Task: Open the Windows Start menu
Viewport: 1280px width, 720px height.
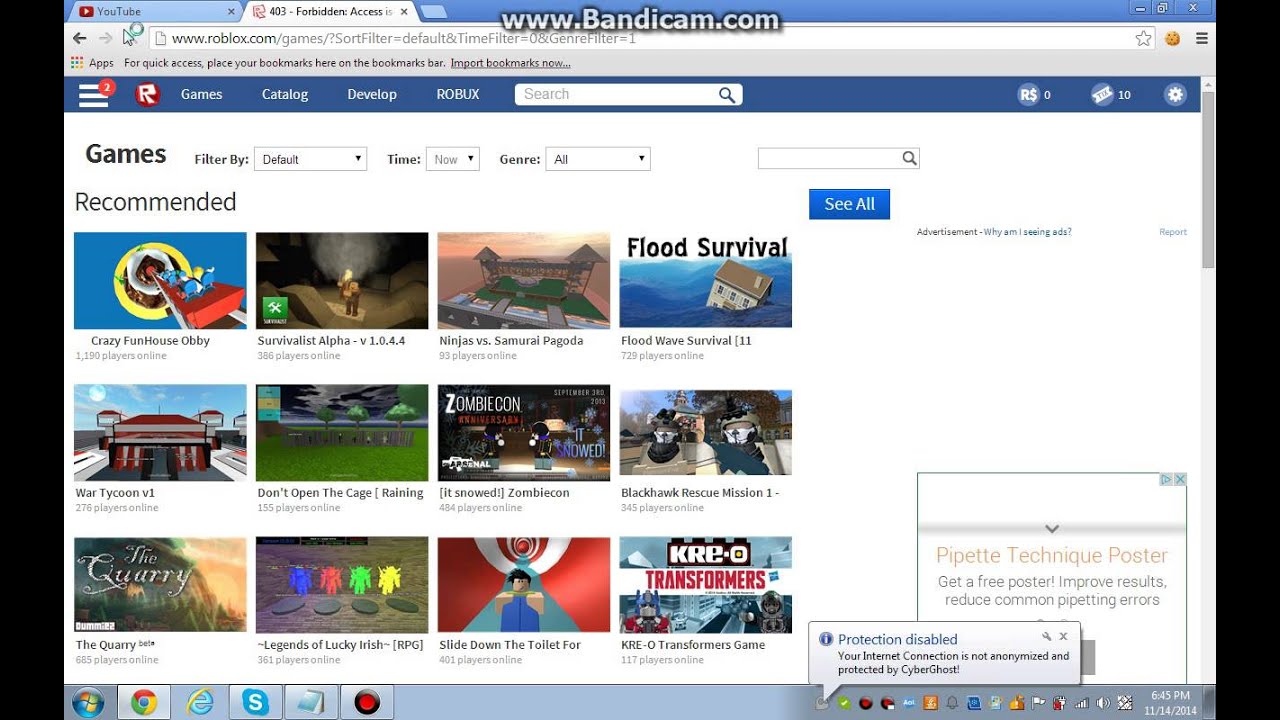Action: (x=88, y=703)
